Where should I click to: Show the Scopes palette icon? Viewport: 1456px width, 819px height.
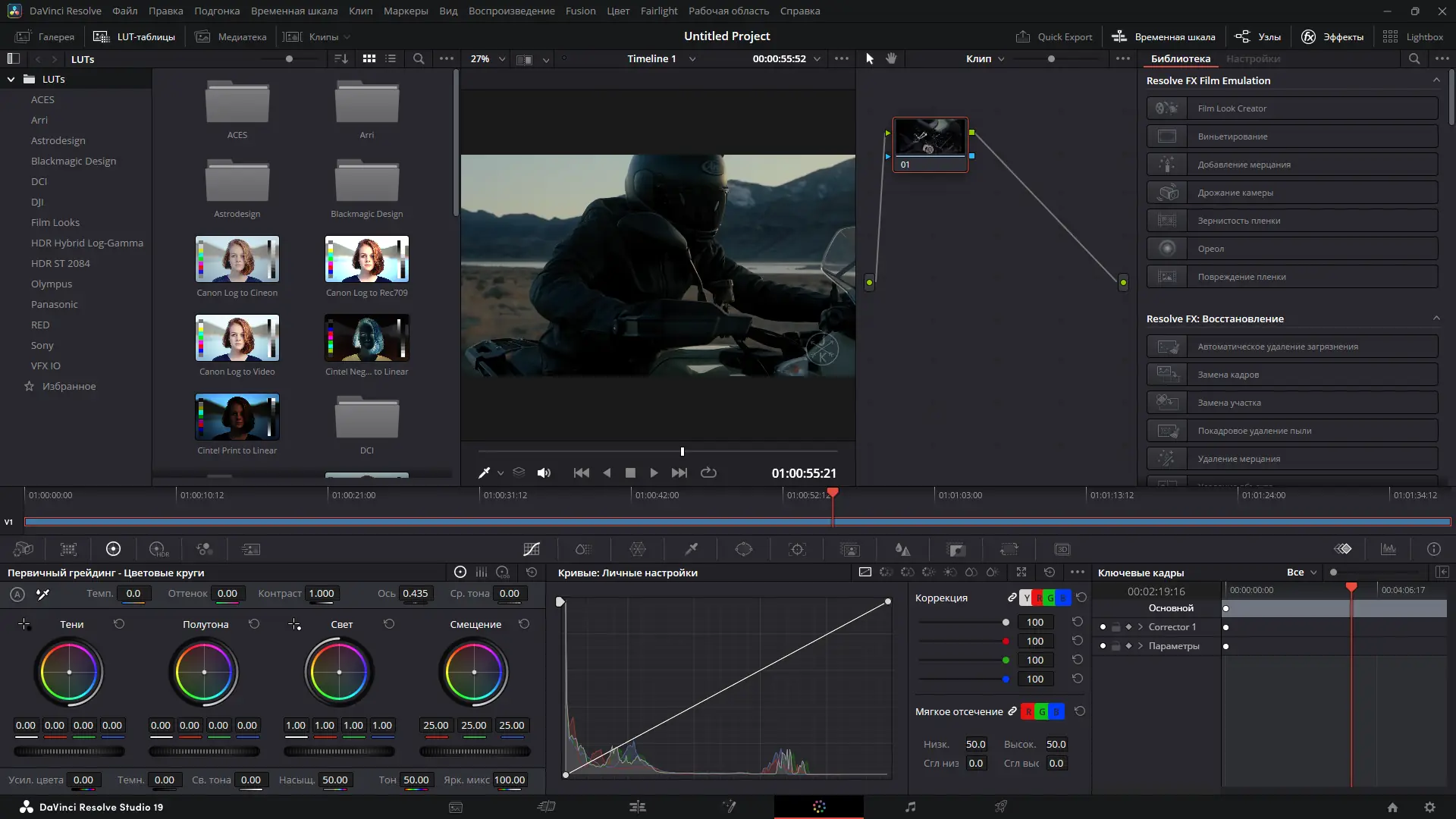(1389, 549)
